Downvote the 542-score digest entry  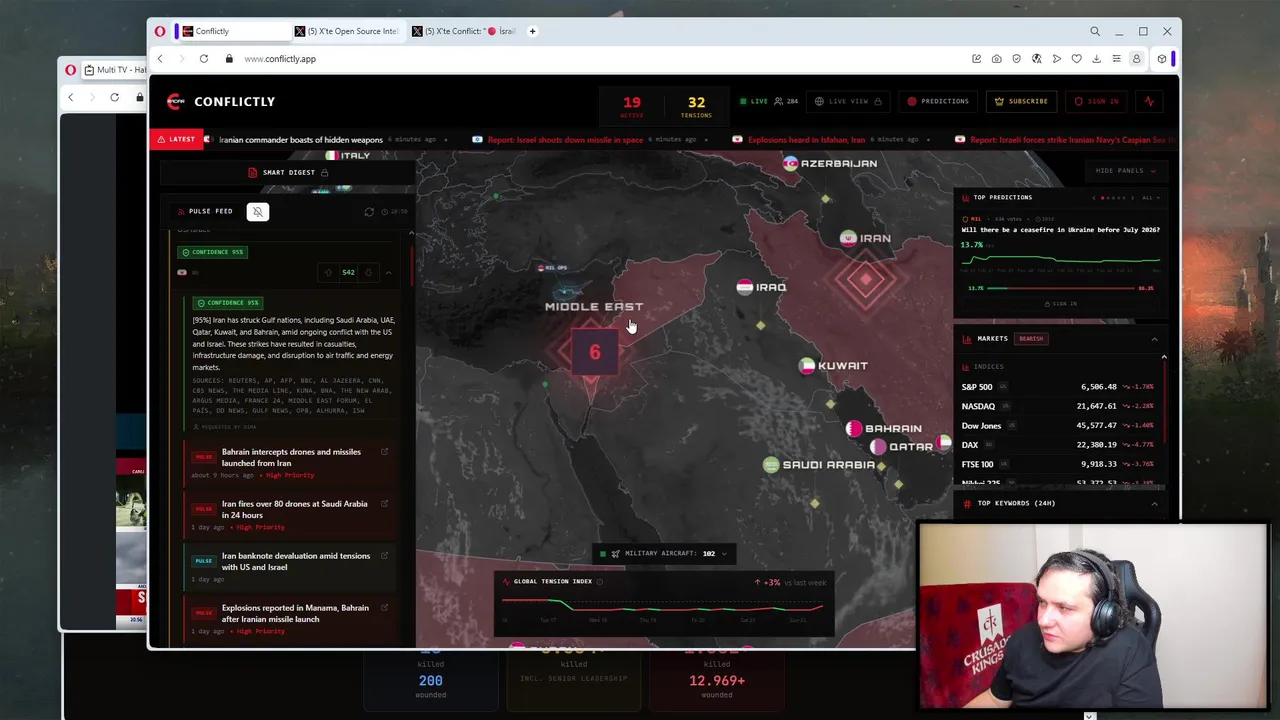[368, 272]
